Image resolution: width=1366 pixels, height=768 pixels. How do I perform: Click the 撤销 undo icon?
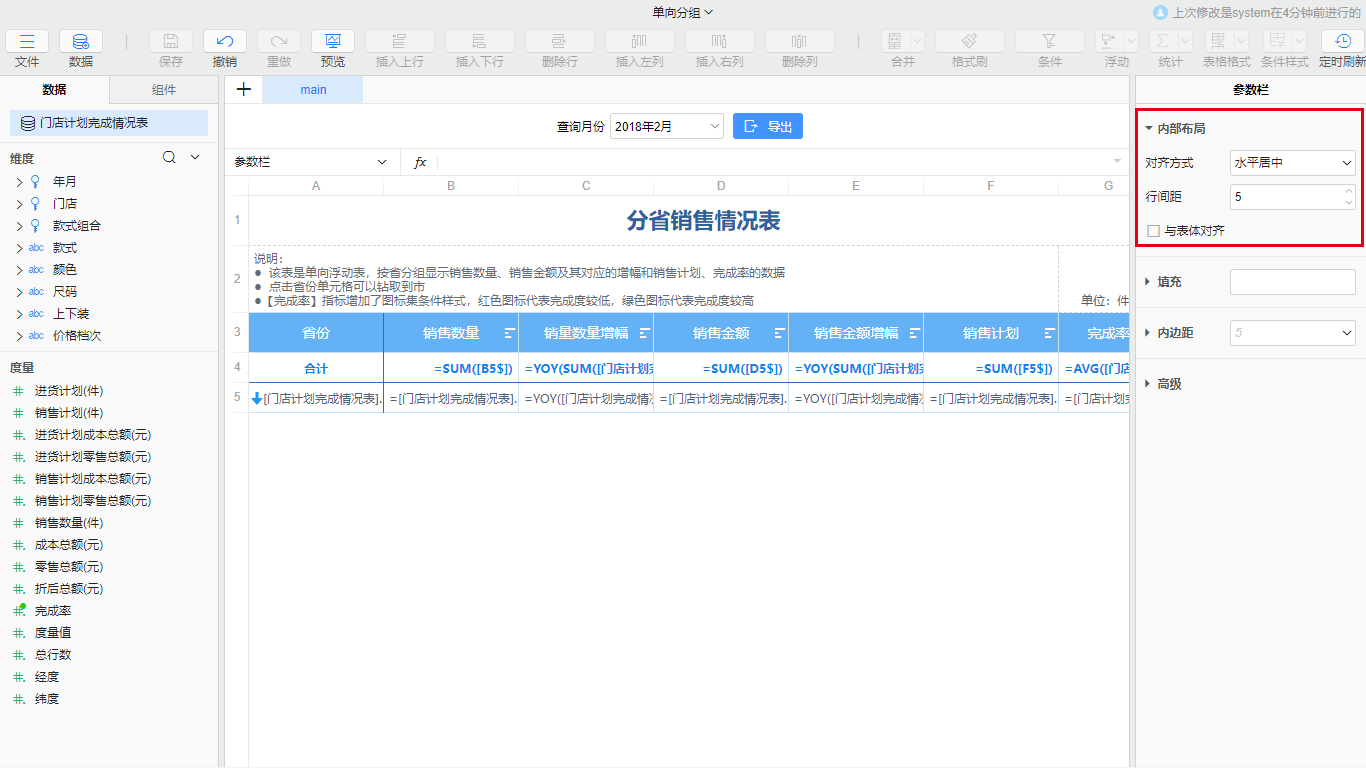[x=225, y=41]
